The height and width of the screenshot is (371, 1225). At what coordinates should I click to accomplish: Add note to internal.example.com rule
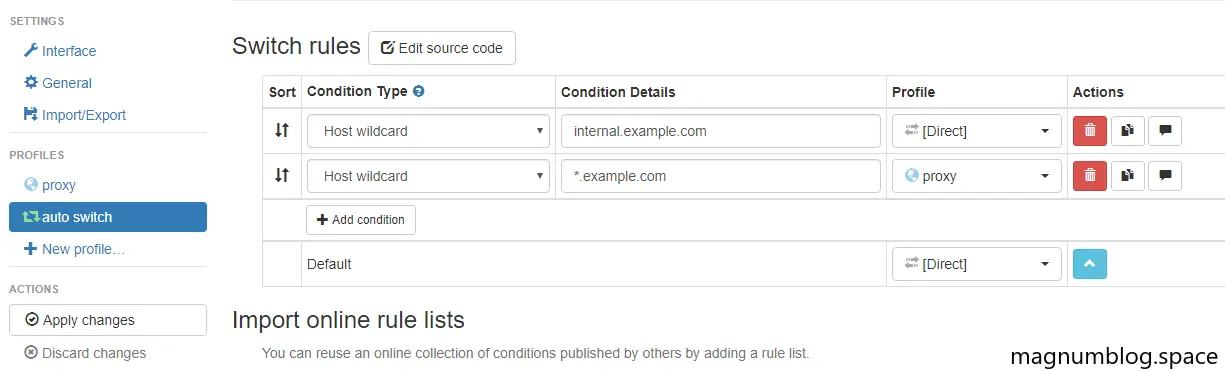coord(1165,130)
